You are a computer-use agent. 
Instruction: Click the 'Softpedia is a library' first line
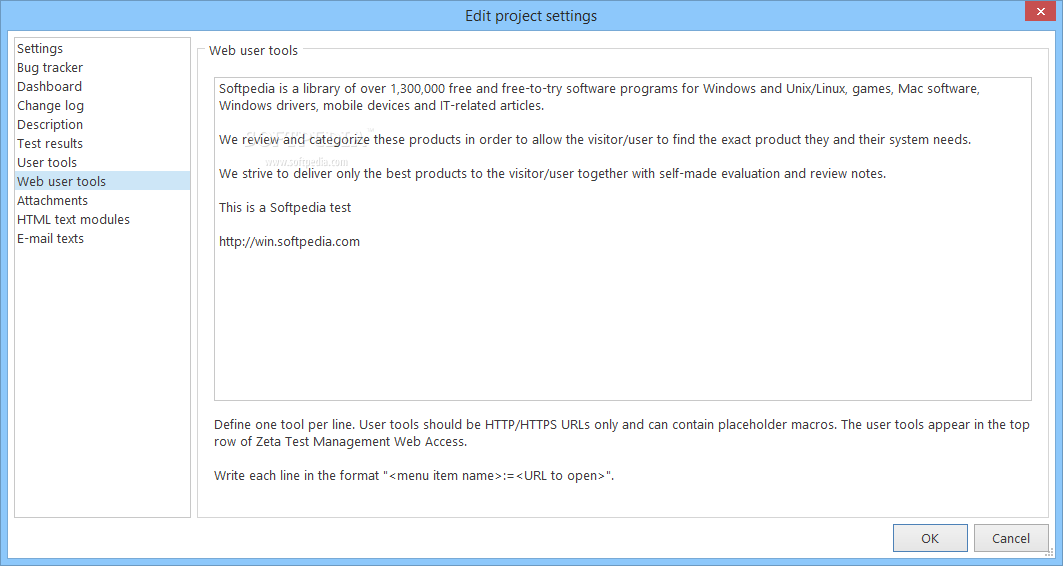pos(599,89)
